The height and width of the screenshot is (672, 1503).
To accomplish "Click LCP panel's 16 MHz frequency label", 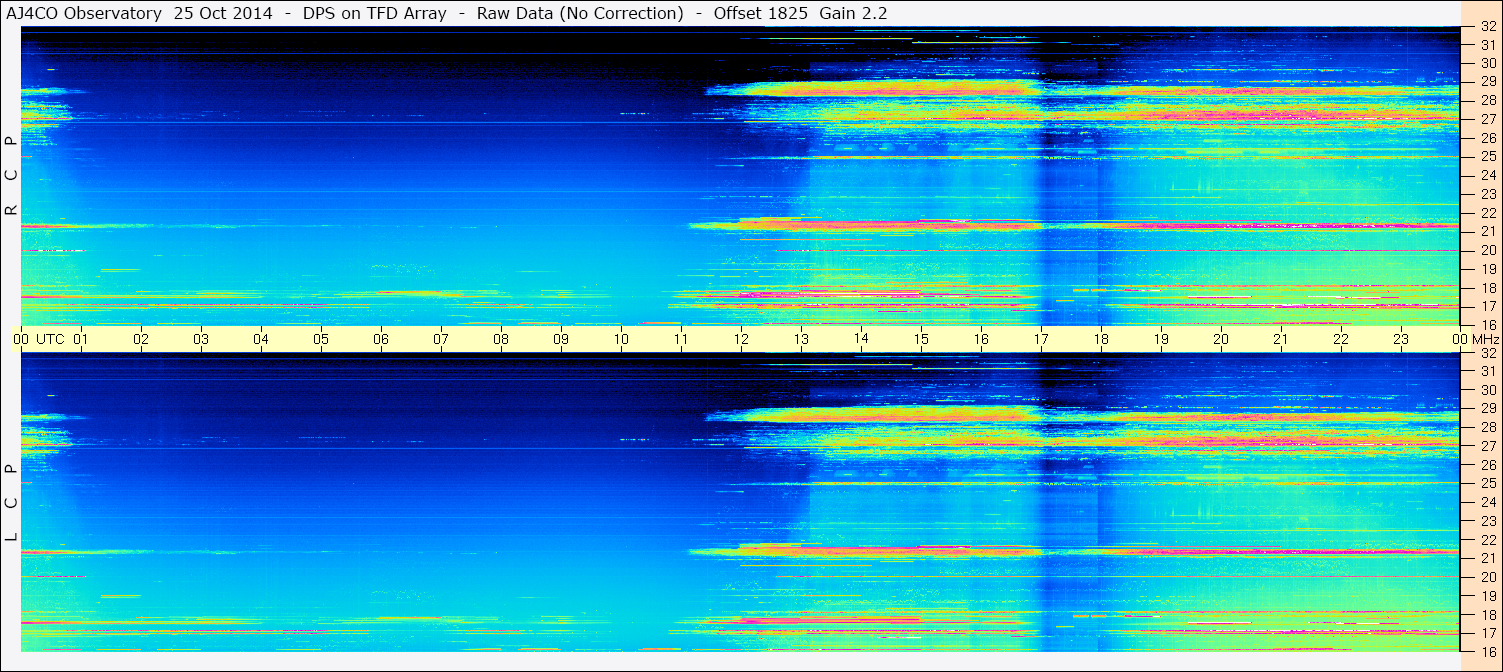I will (x=1488, y=651).
